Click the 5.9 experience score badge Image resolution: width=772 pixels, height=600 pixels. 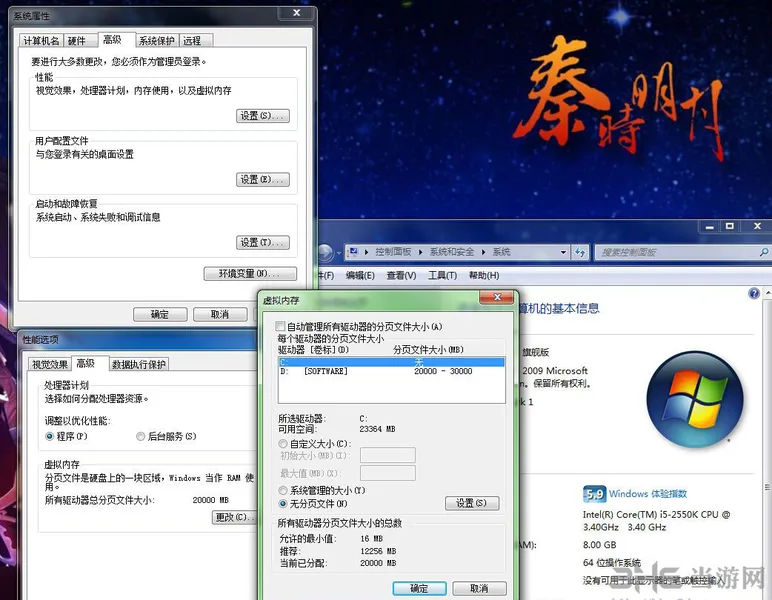point(594,494)
